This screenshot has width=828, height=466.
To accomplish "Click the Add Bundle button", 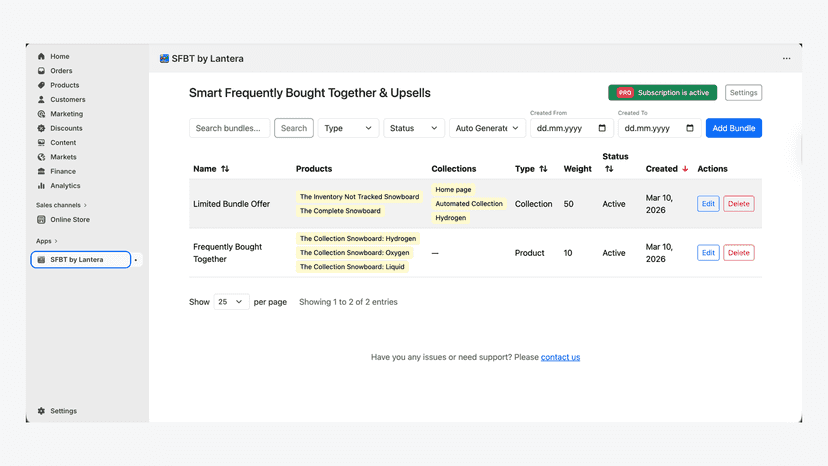I will pos(733,128).
